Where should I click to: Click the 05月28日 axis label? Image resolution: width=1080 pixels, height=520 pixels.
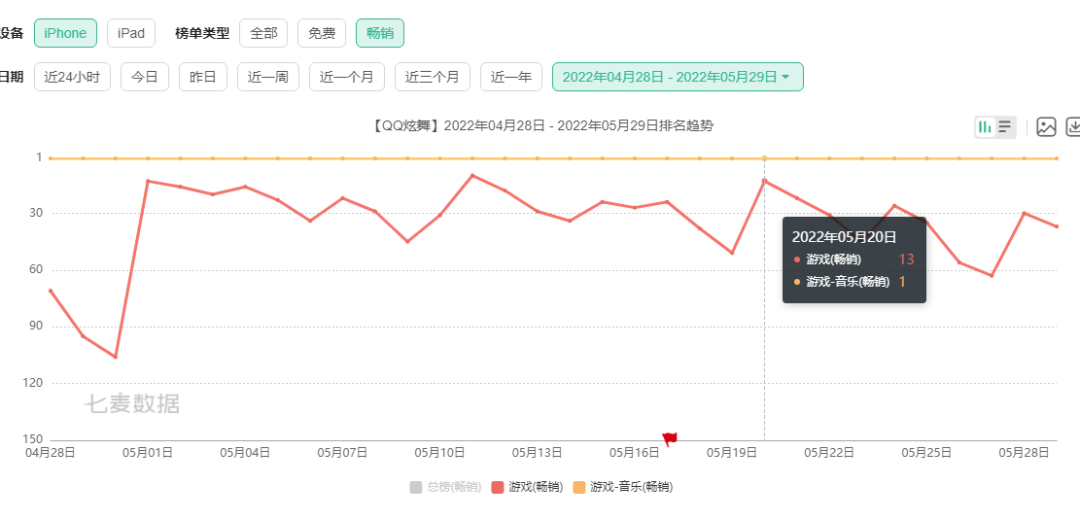click(1024, 453)
